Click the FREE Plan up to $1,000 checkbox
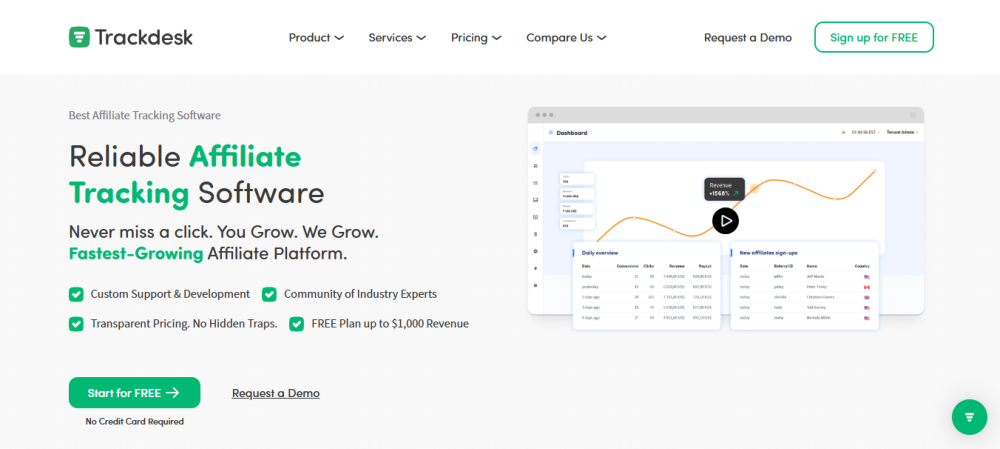1000x449 pixels. coord(297,324)
